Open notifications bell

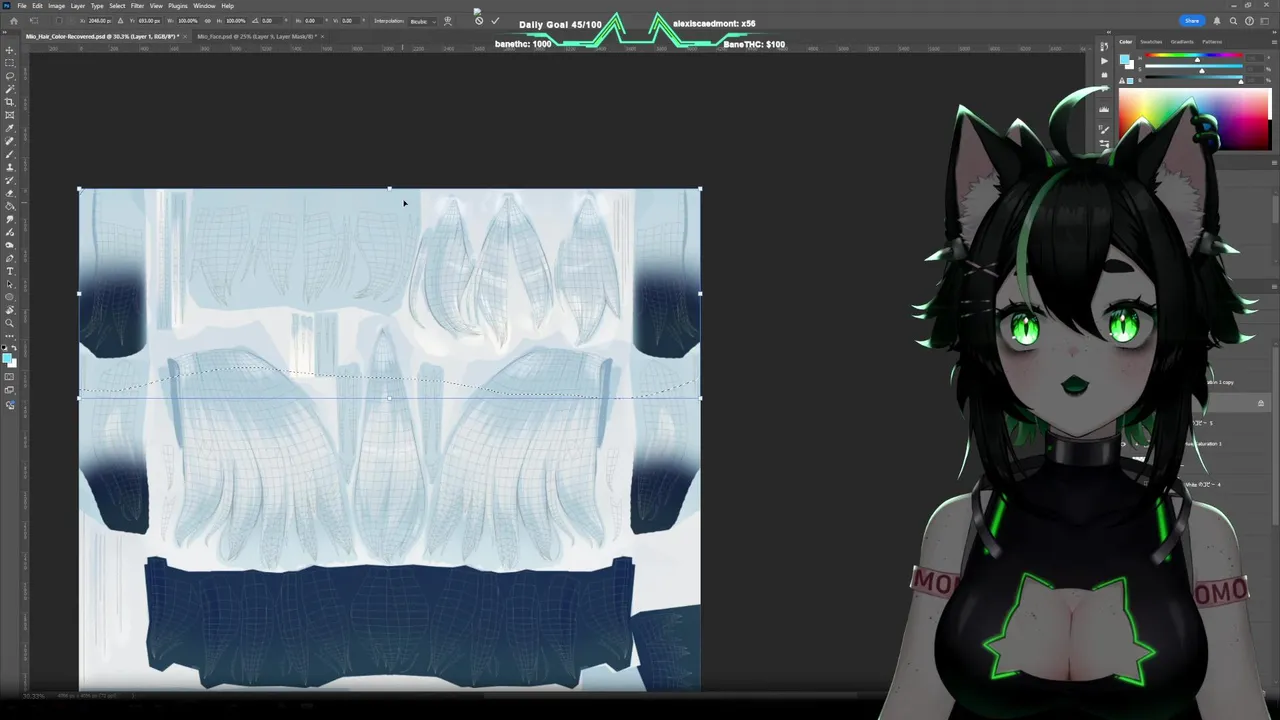click(1217, 20)
